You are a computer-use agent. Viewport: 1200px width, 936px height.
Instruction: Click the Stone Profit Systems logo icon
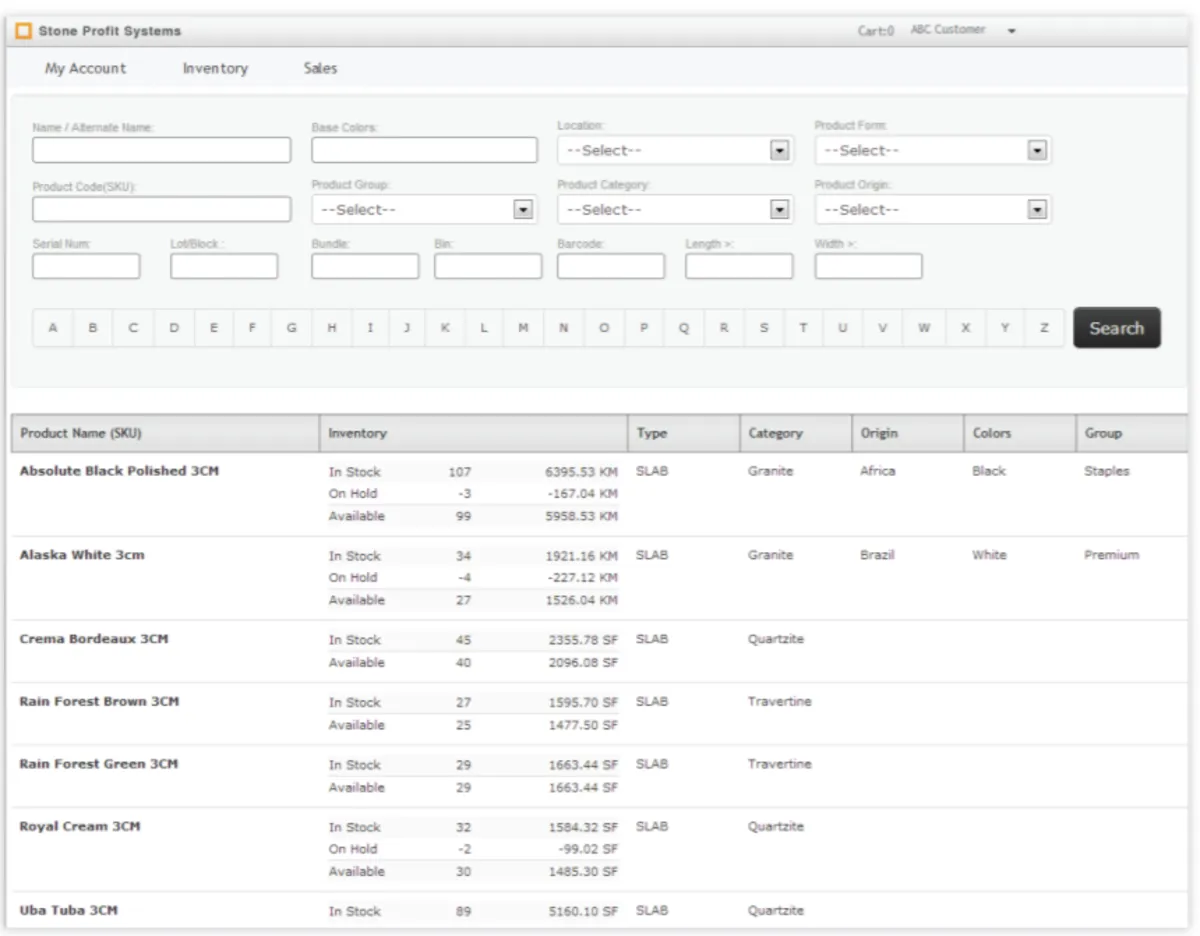click(24, 31)
